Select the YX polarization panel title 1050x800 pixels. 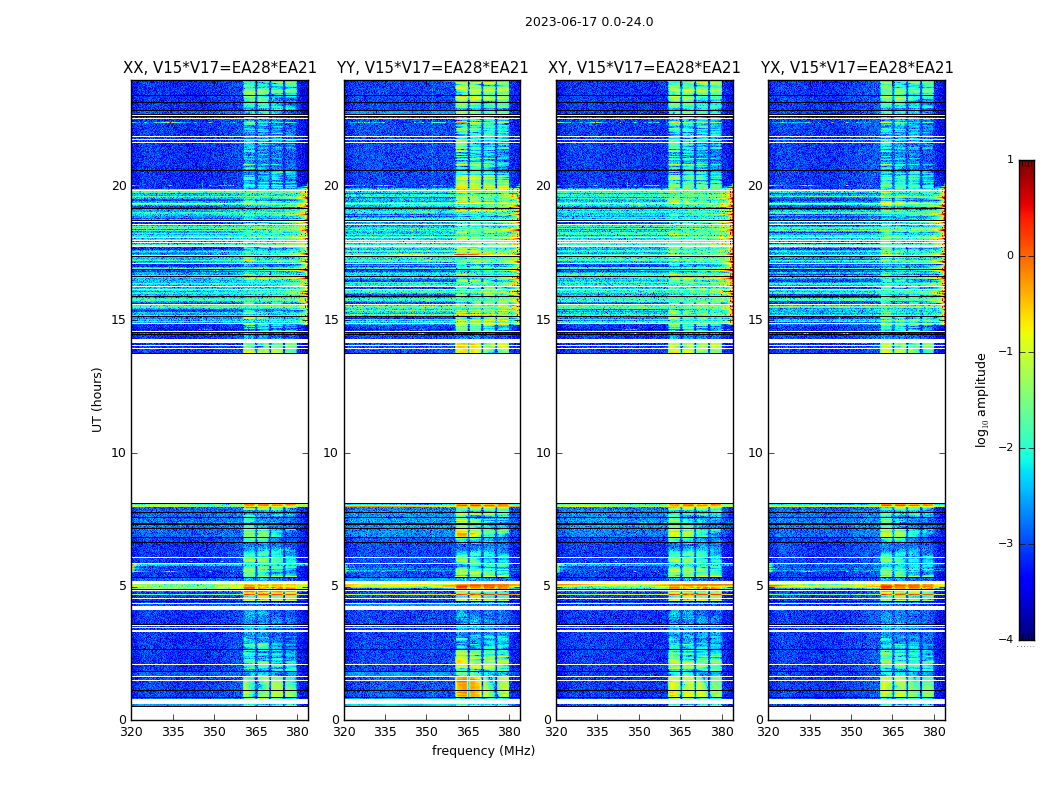coord(856,68)
